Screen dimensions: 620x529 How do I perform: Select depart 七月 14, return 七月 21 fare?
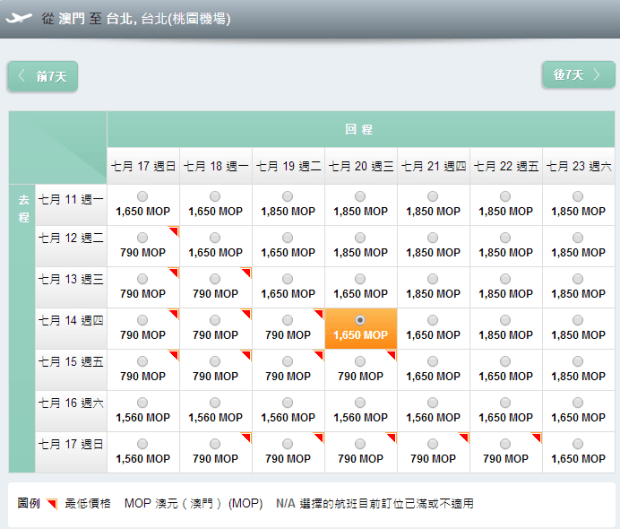[x=433, y=320]
